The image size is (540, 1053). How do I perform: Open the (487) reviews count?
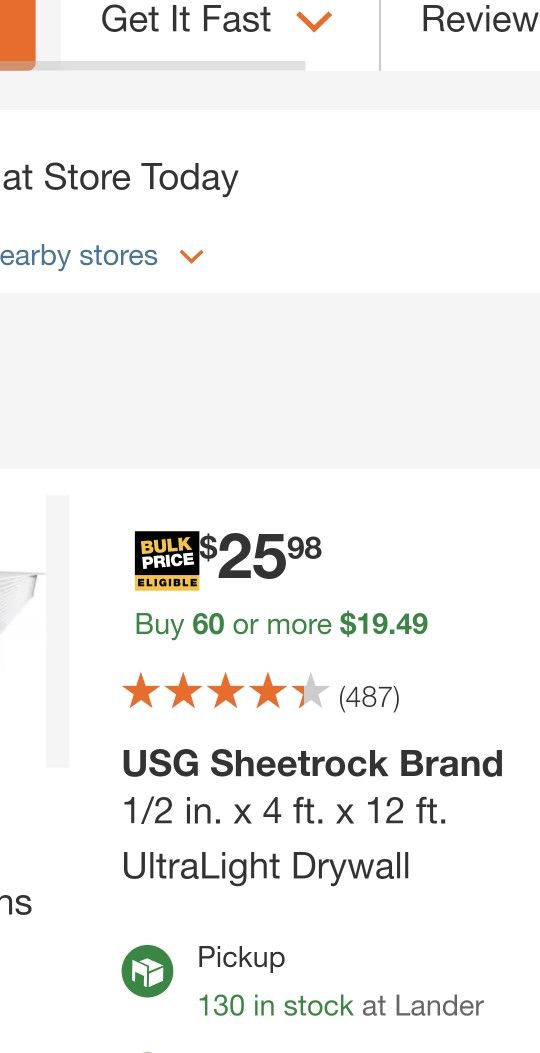point(369,698)
